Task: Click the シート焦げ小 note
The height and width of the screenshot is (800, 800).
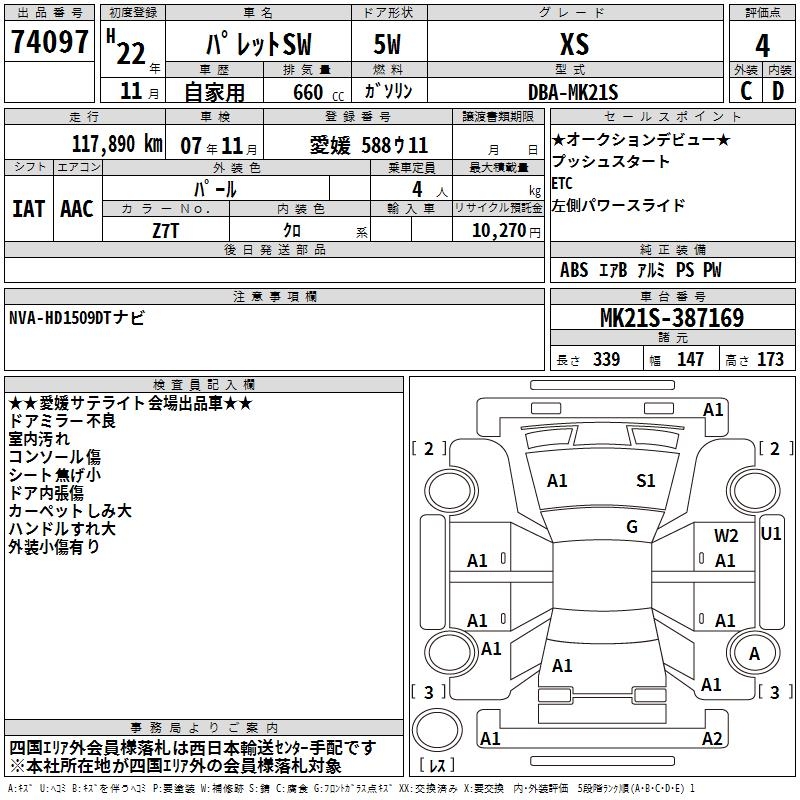Action: click(55, 474)
